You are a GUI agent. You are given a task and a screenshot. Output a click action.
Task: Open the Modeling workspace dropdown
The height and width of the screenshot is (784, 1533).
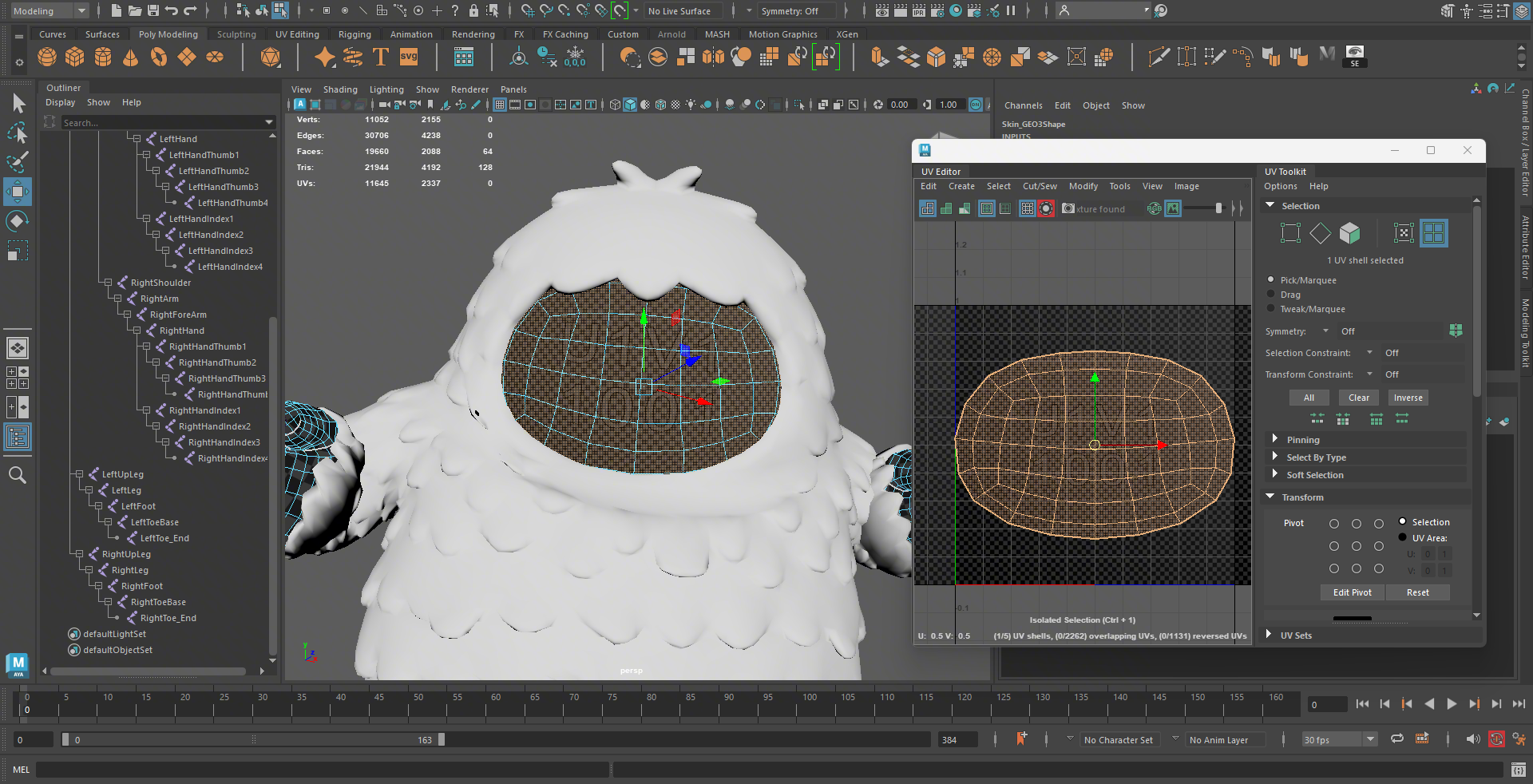coord(50,11)
